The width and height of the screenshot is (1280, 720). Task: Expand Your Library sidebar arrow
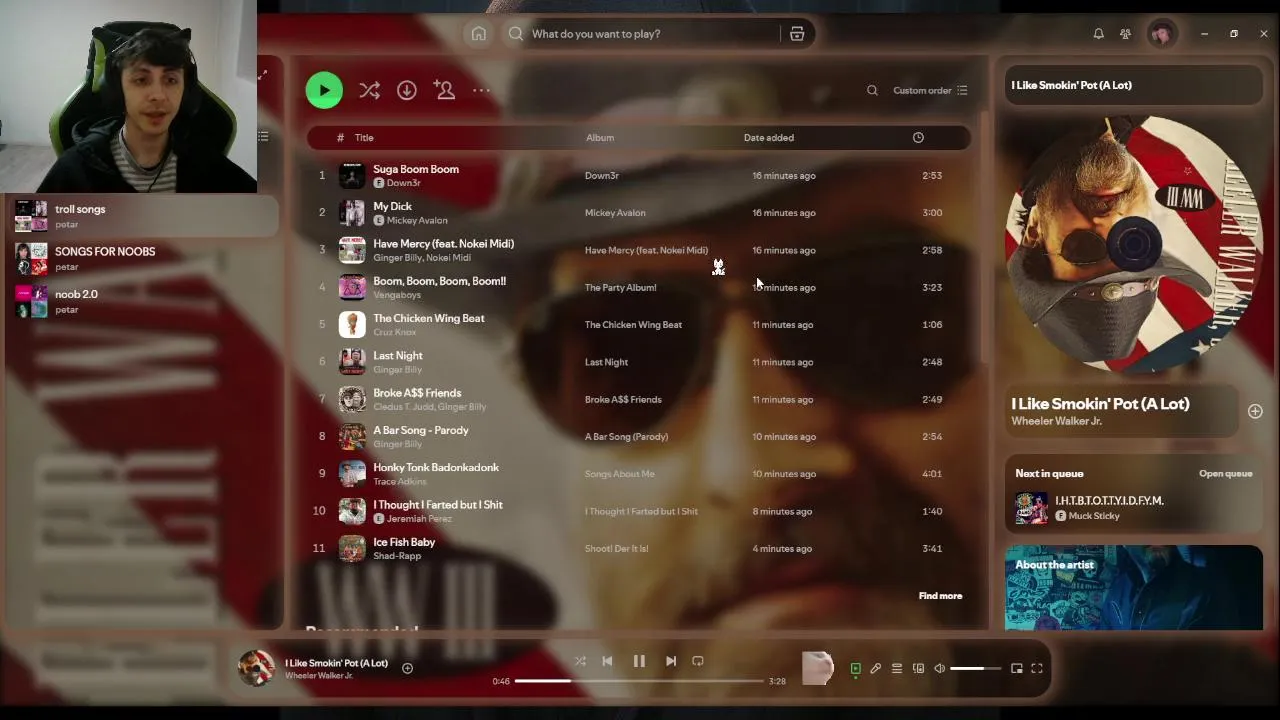[263, 76]
